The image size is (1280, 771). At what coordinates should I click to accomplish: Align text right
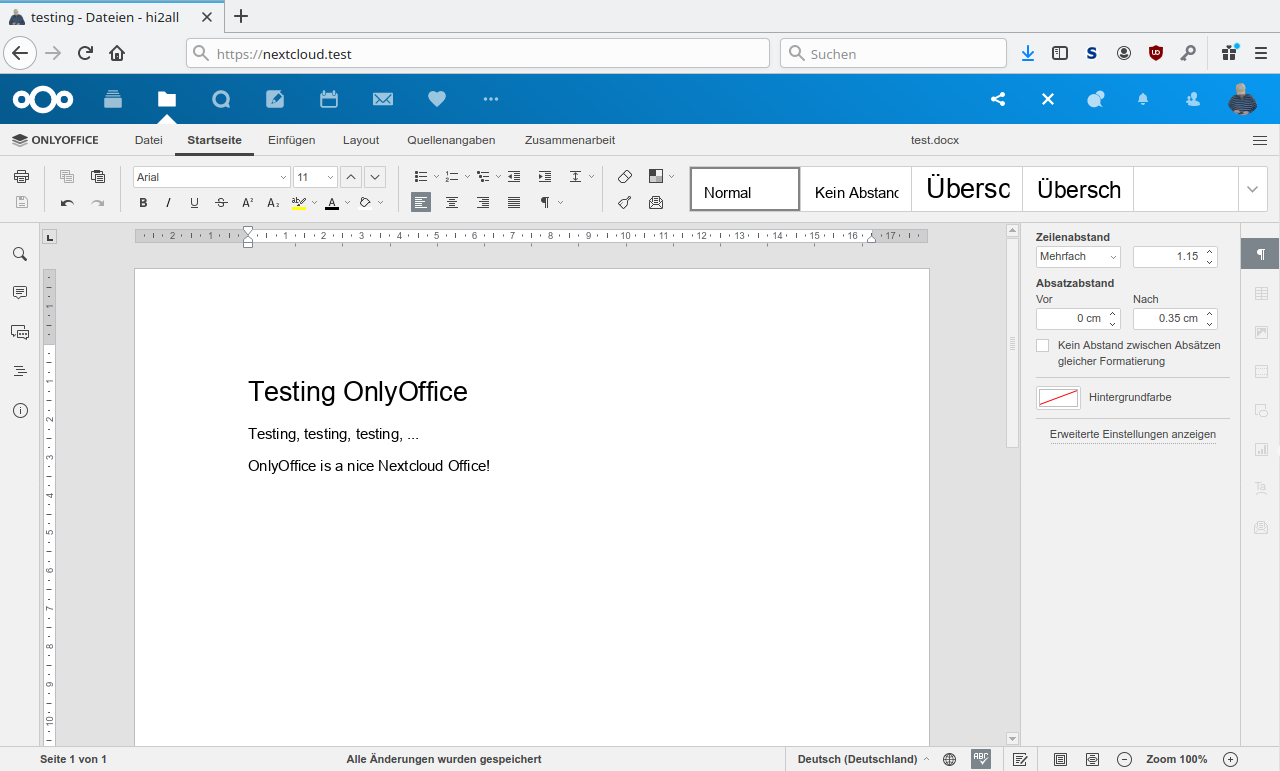(x=483, y=203)
